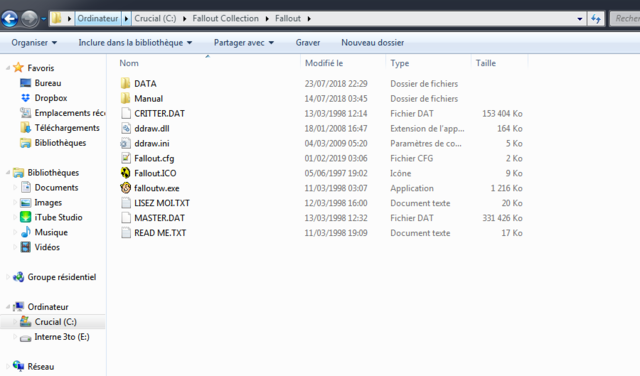Select the size 153 404 Ko
This screenshot has width=640, height=376.
coord(502,113)
